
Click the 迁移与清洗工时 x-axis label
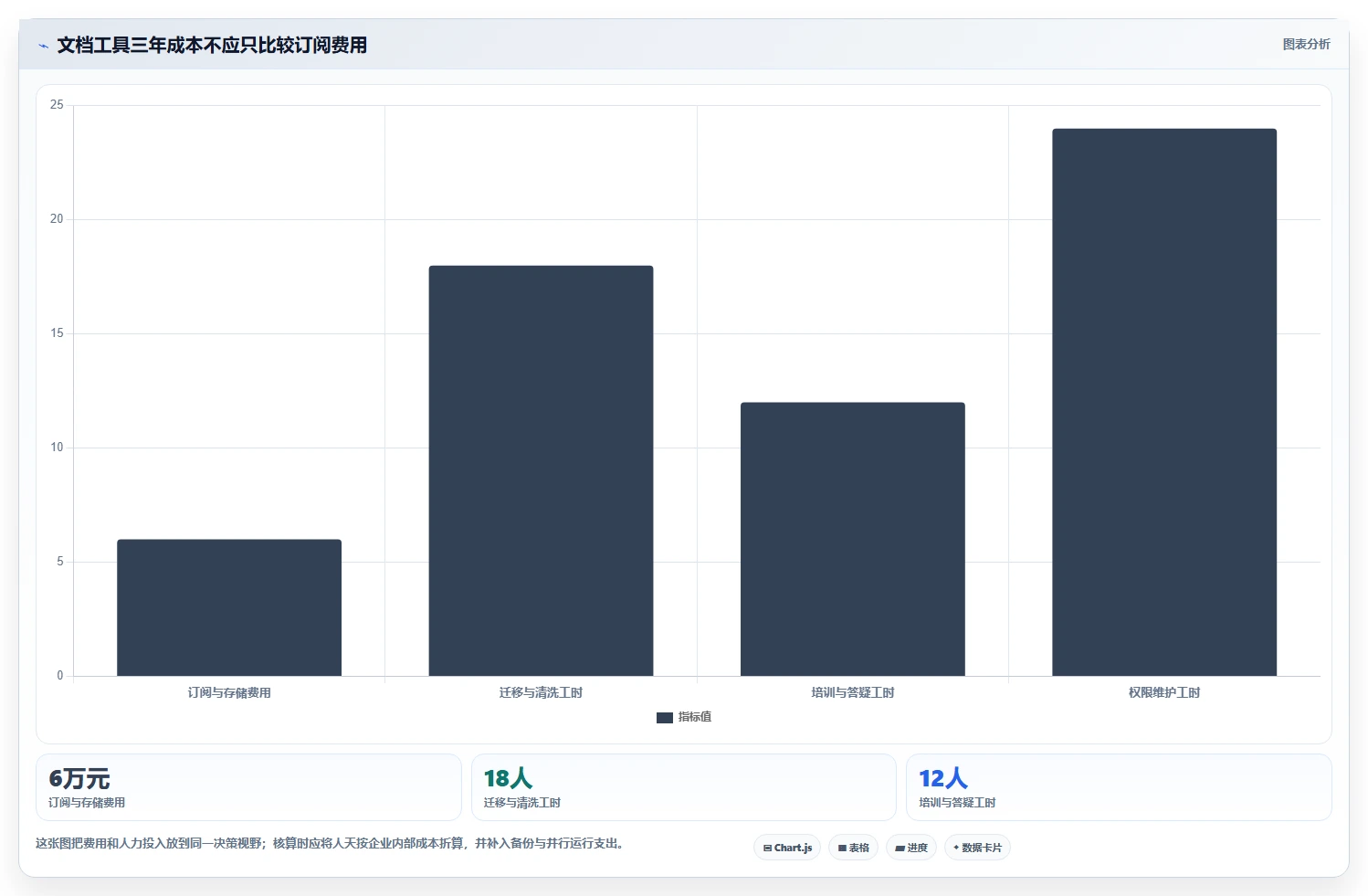(541, 692)
